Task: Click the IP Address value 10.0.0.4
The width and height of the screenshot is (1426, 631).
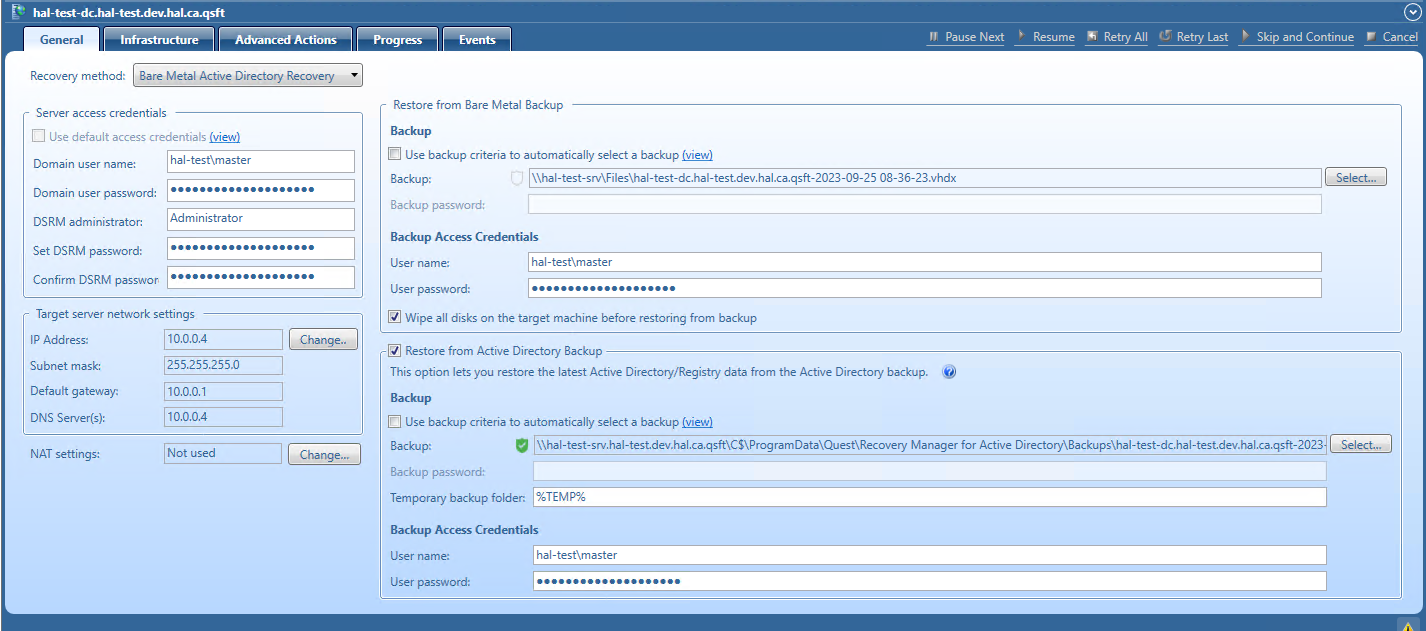Action: click(224, 339)
